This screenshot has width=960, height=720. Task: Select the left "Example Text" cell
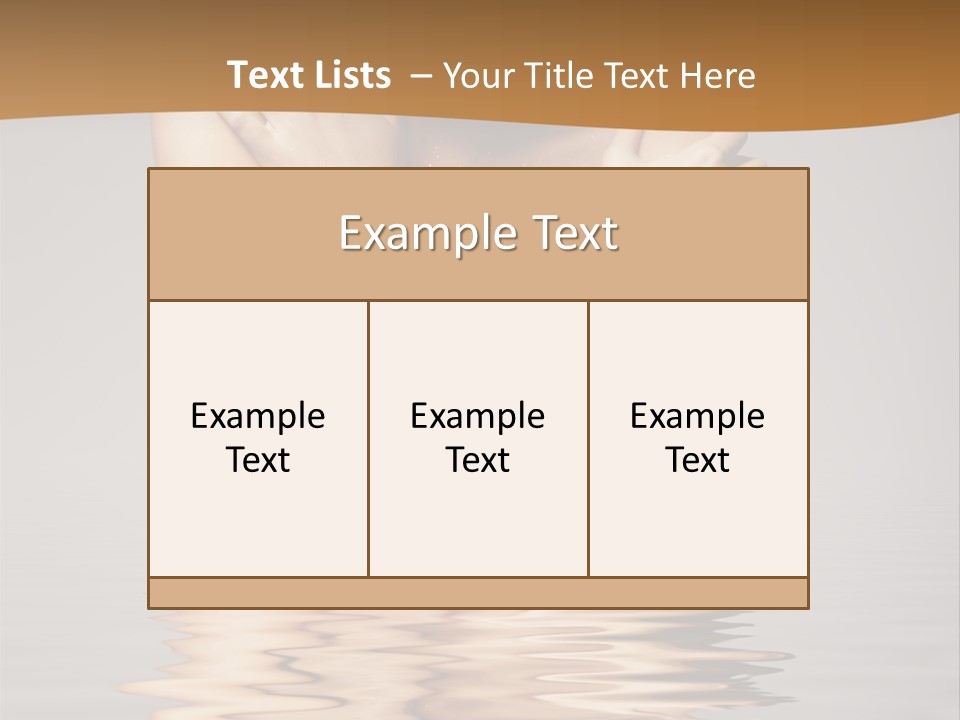pyautogui.click(x=258, y=438)
